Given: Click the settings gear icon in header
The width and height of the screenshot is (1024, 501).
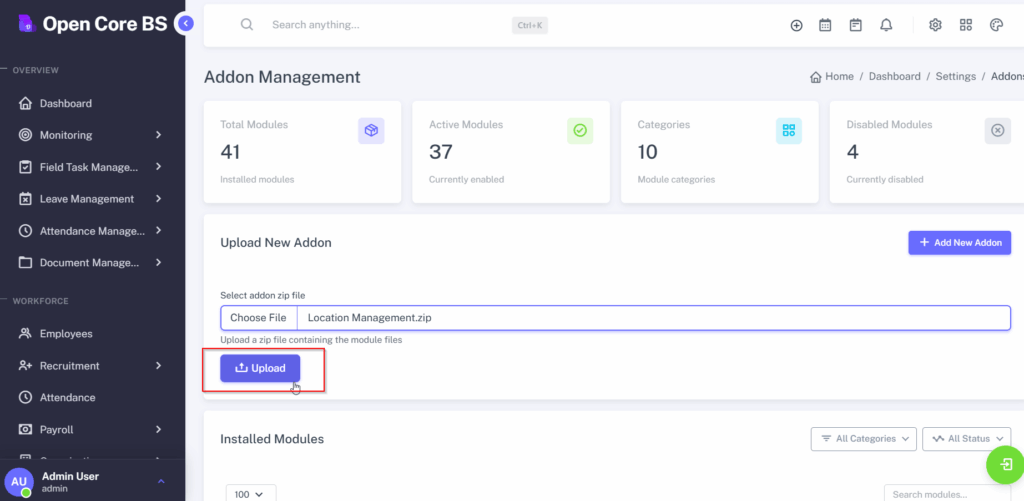Looking at the screenshot, I should pos(935,25).
